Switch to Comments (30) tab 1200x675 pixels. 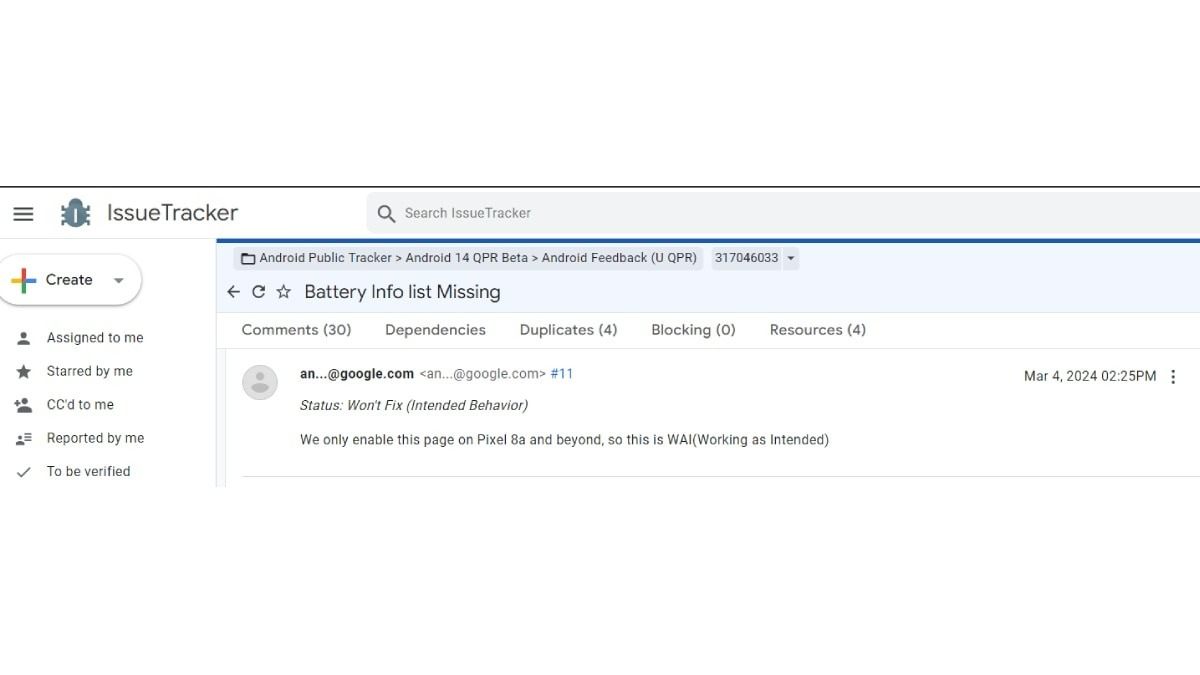[x=296, y=330]
